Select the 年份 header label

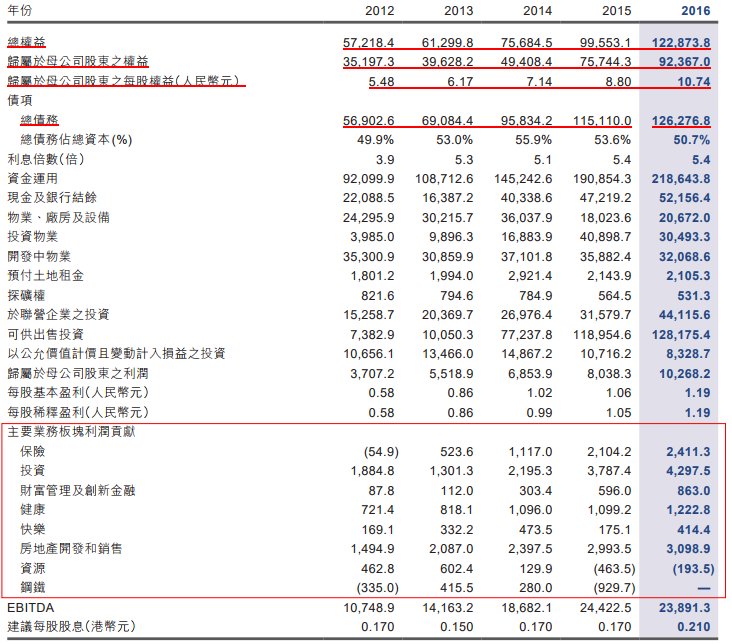click(21, 11)
